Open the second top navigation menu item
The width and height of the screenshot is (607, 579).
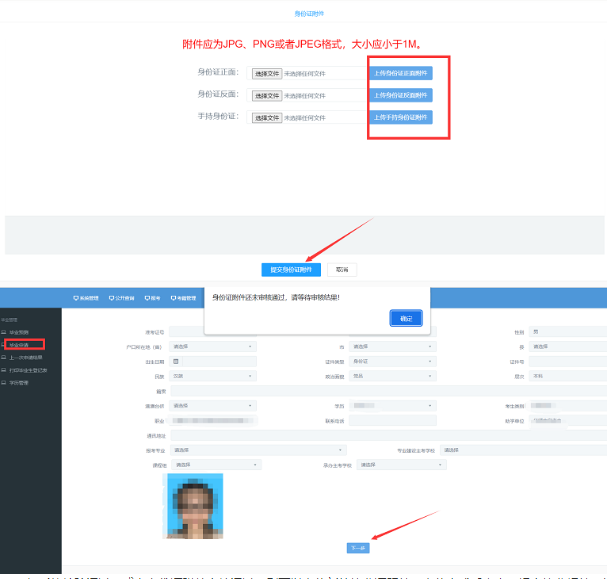tap(122, 298)
